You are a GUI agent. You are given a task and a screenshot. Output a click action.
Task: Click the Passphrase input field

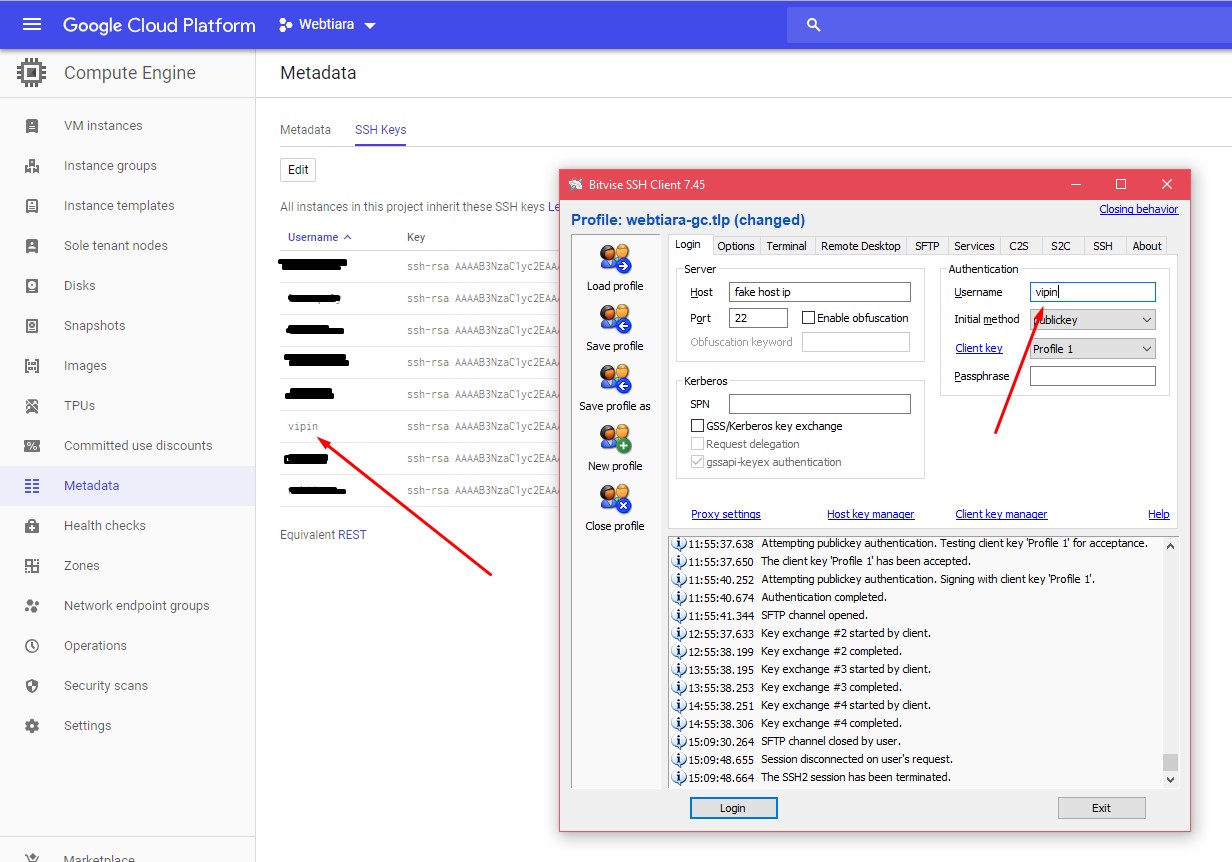coord(1093,377)
